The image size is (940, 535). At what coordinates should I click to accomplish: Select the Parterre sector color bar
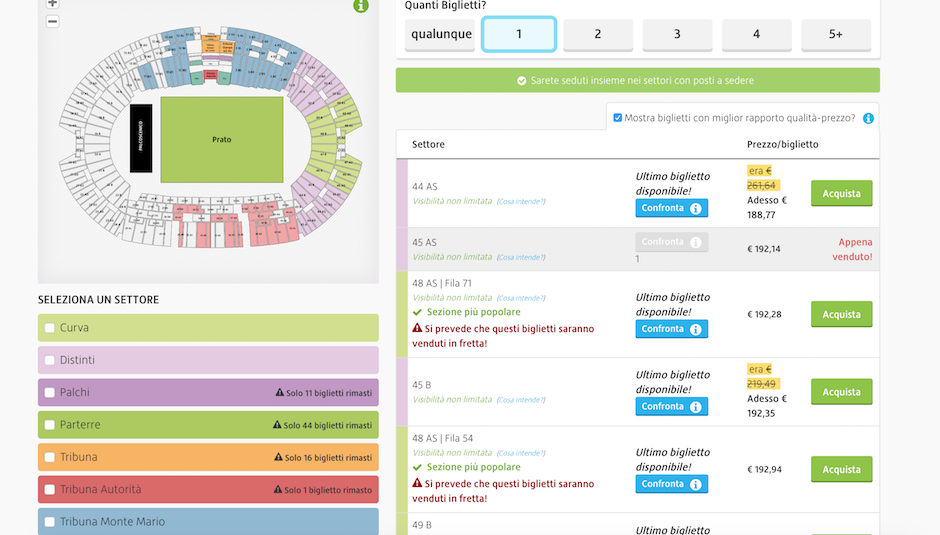click(208, 425)
